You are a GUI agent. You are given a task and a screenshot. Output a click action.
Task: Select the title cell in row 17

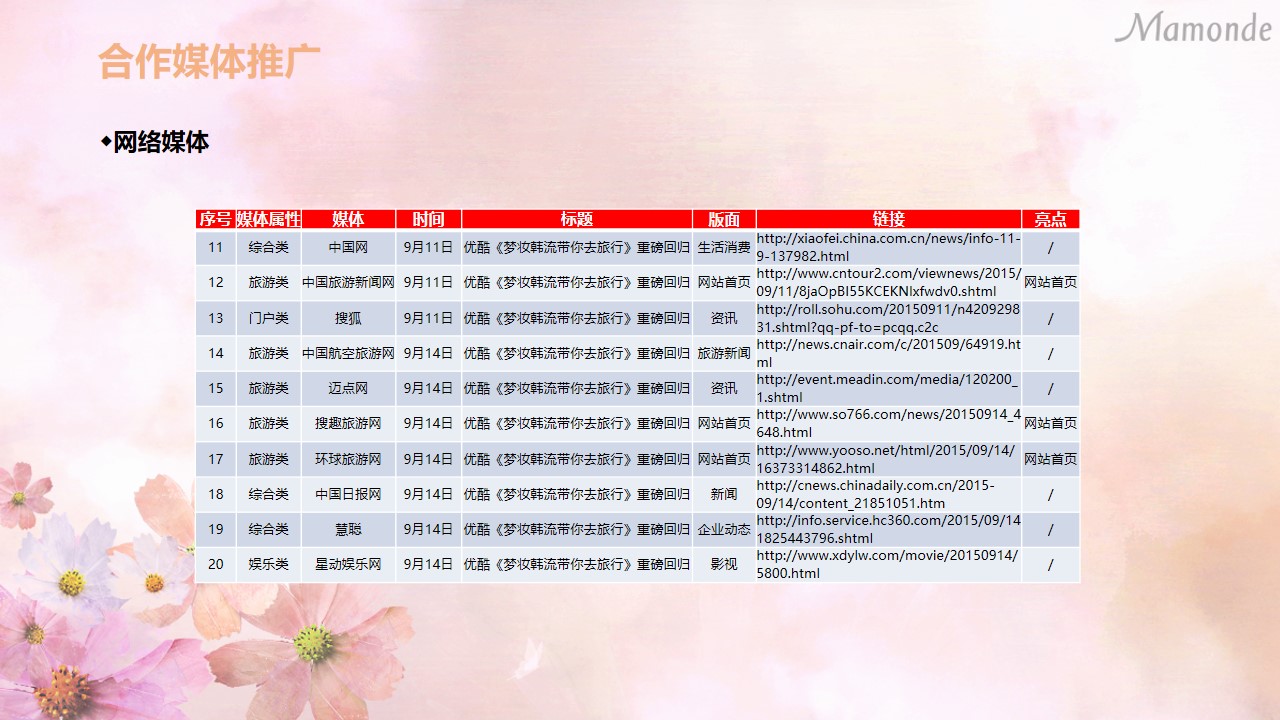(x=577, y=459)
